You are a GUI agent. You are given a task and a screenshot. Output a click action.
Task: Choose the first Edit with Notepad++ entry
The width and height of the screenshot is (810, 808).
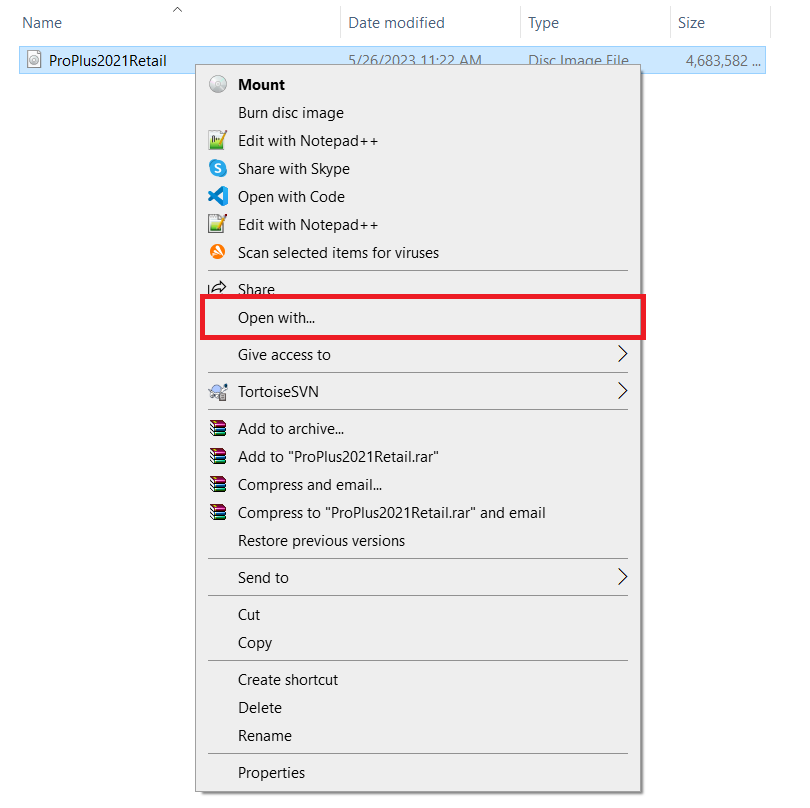point(418,141)
